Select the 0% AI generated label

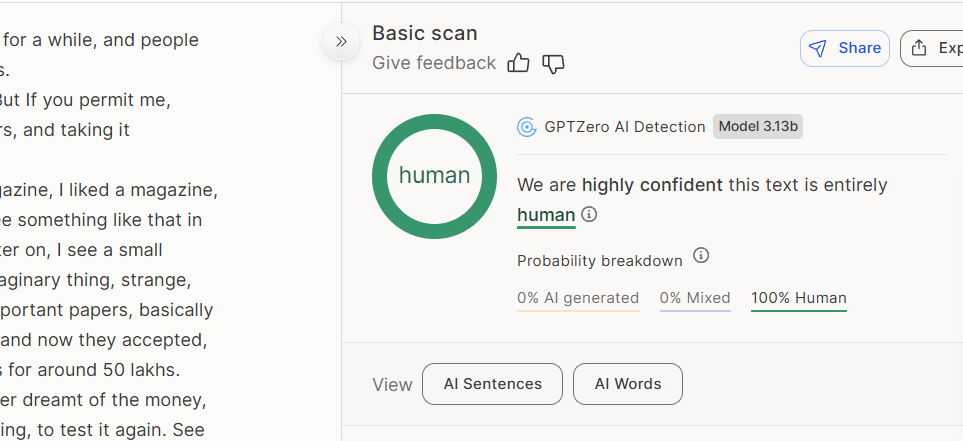coord(578,298)
